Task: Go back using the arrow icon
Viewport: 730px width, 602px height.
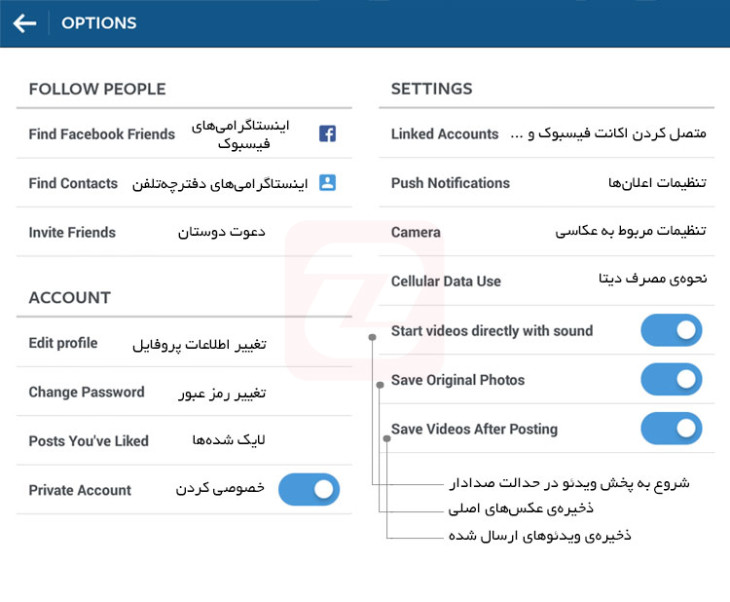Action: [x=25, y=23]
